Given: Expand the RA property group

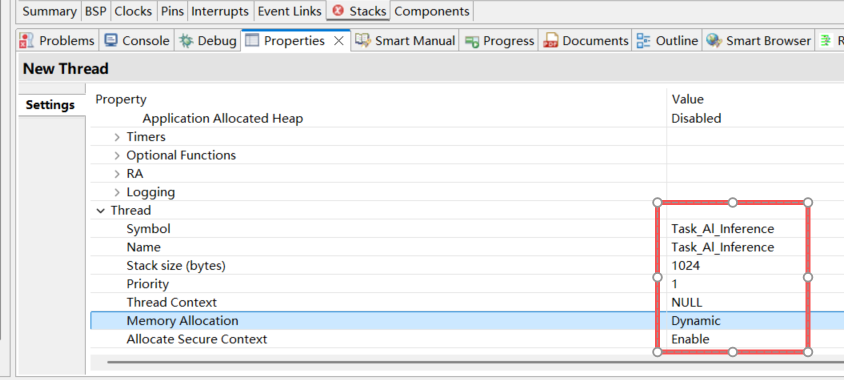Looking at the screenshot, I should click(117, 174).
